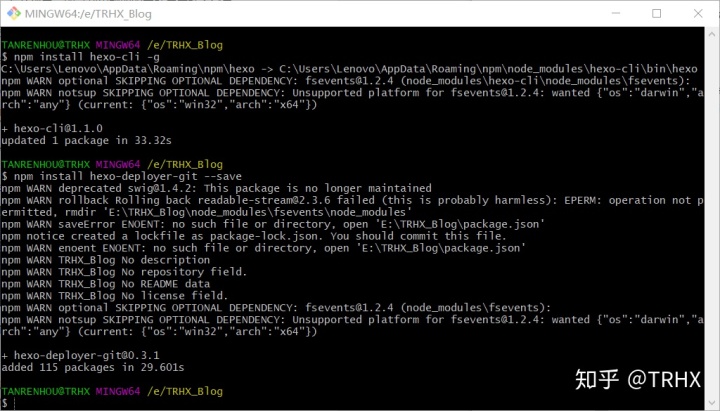Minimize the MINGW64 terminal window

tap(616, 13)
